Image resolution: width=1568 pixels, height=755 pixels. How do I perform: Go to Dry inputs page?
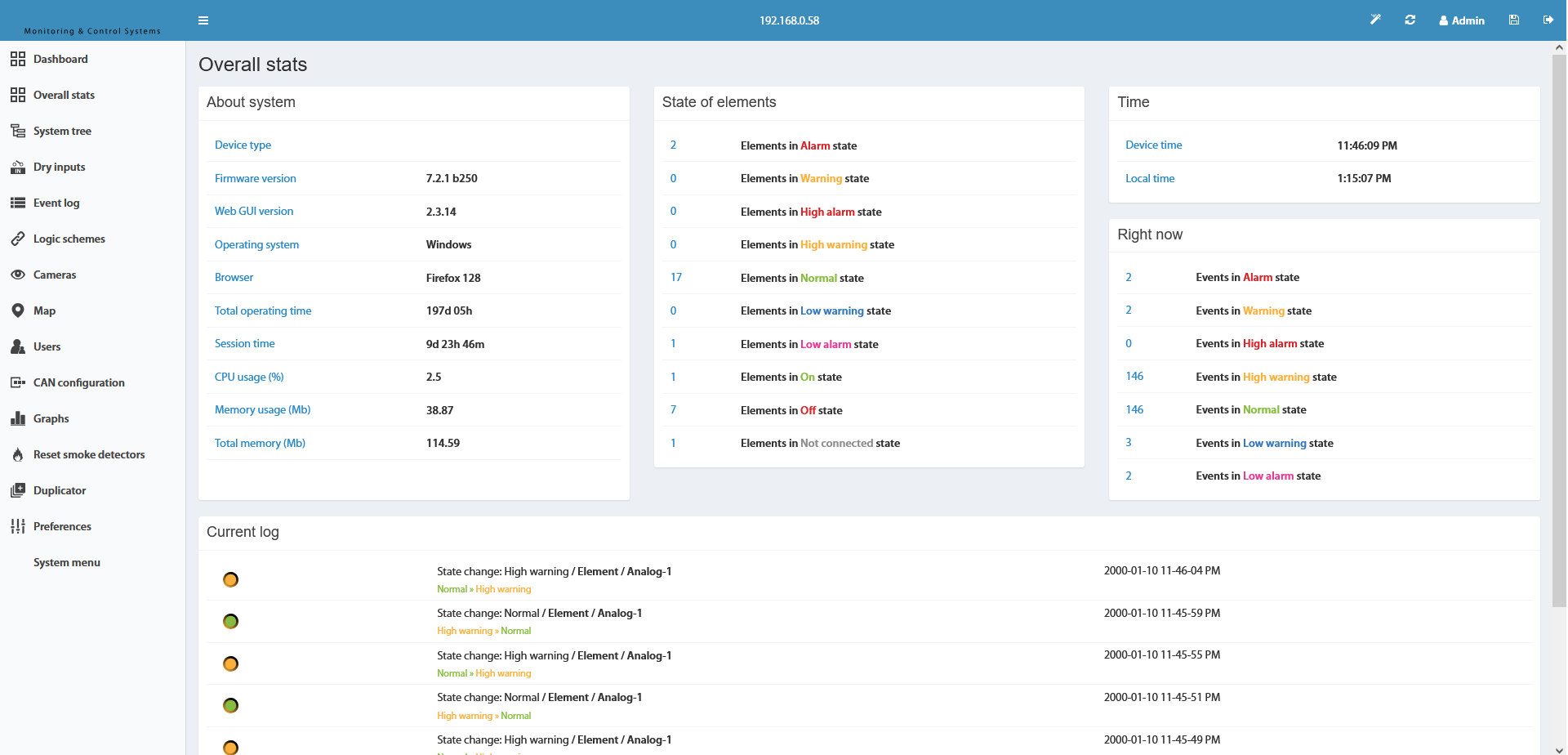pyautogui.click(x=59, y=167)
